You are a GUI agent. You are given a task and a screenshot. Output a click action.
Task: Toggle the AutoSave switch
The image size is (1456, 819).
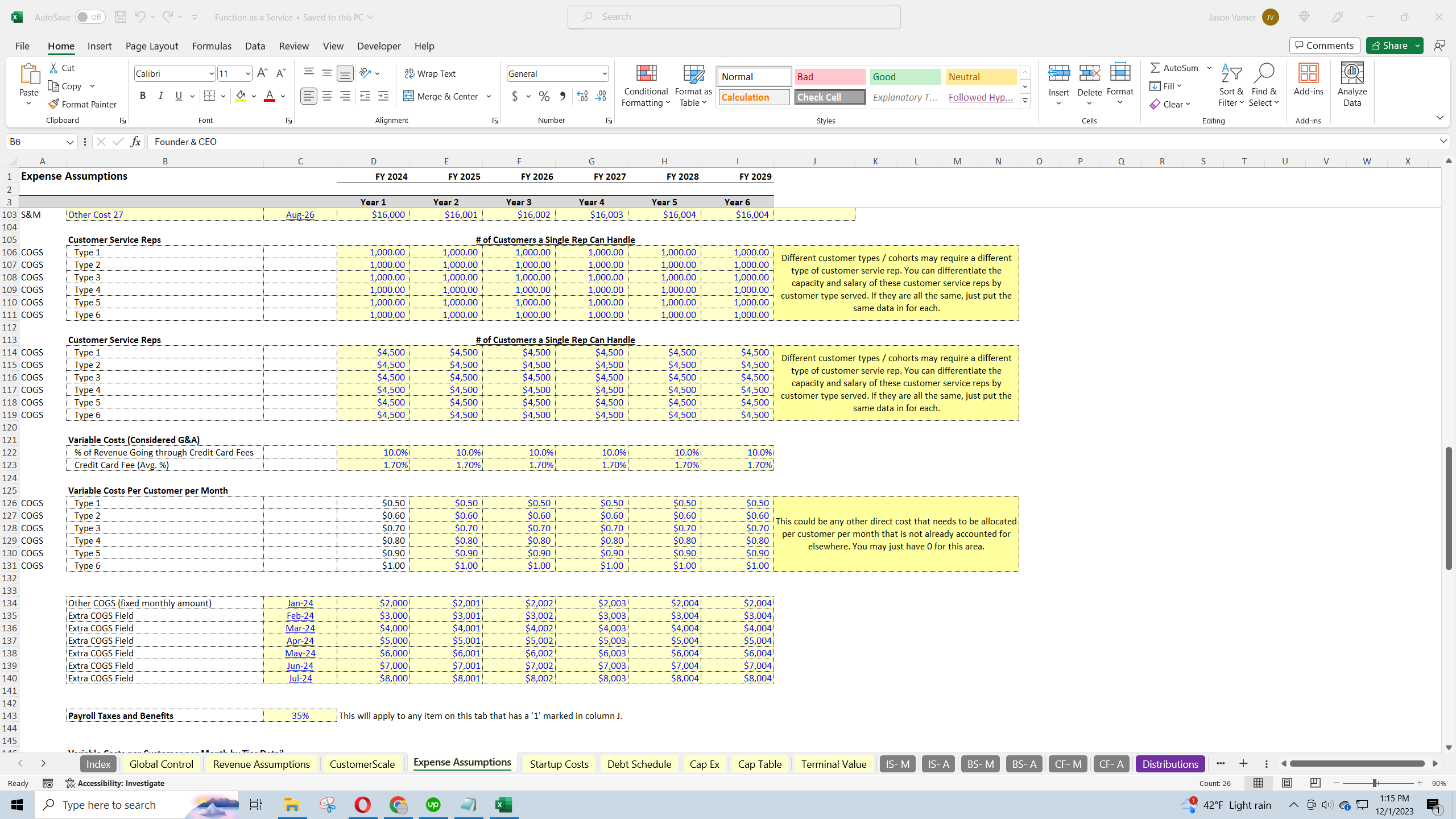[90, 17]
